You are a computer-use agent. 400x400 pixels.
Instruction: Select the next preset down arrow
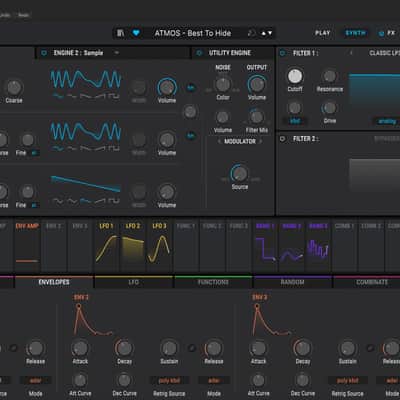tap(270, 33)
